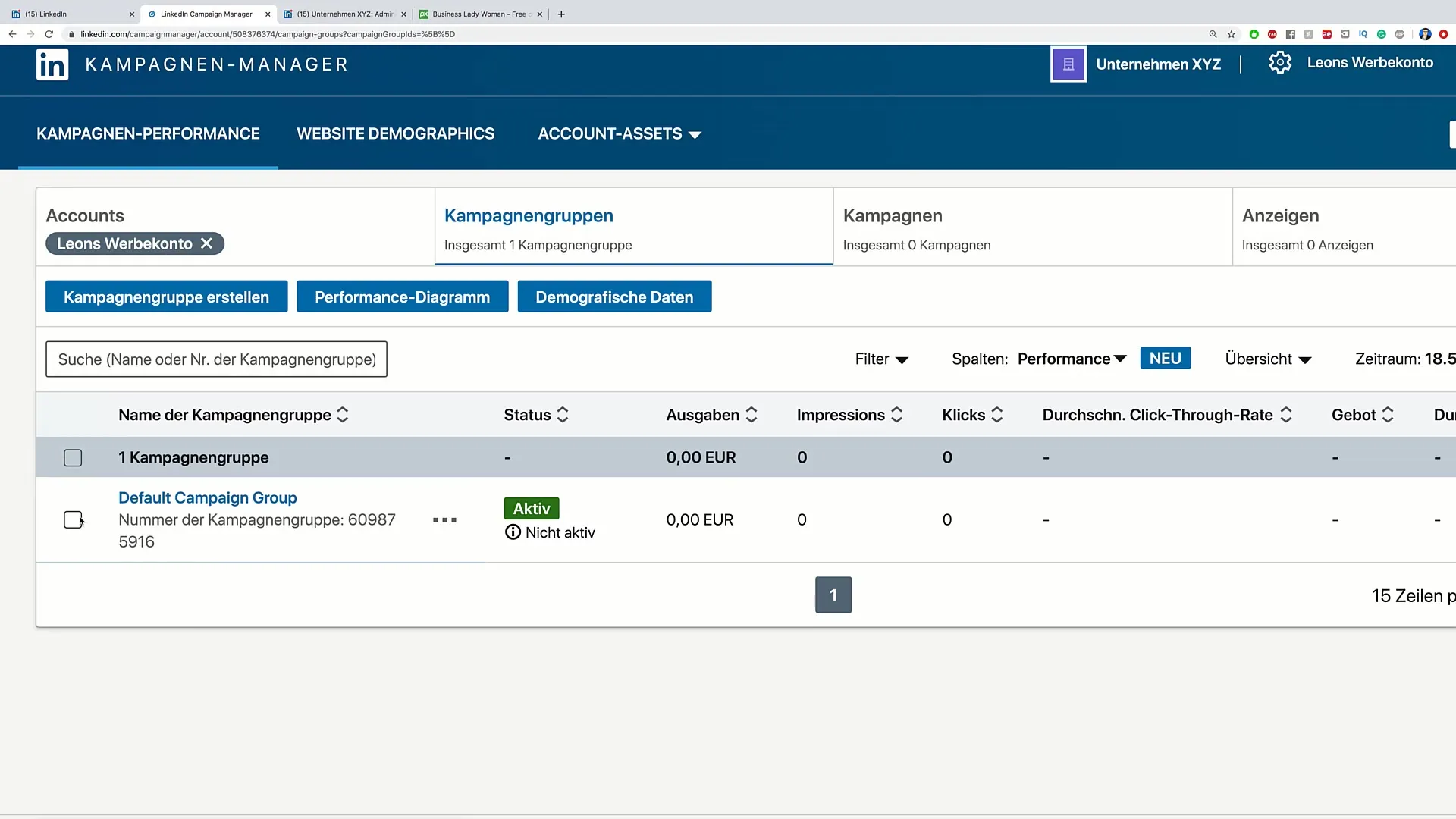This screenshot has height=819, width=1456.
Task: Remove the Leons Werbekonto filter chip
Action: (x=206, y=243)
